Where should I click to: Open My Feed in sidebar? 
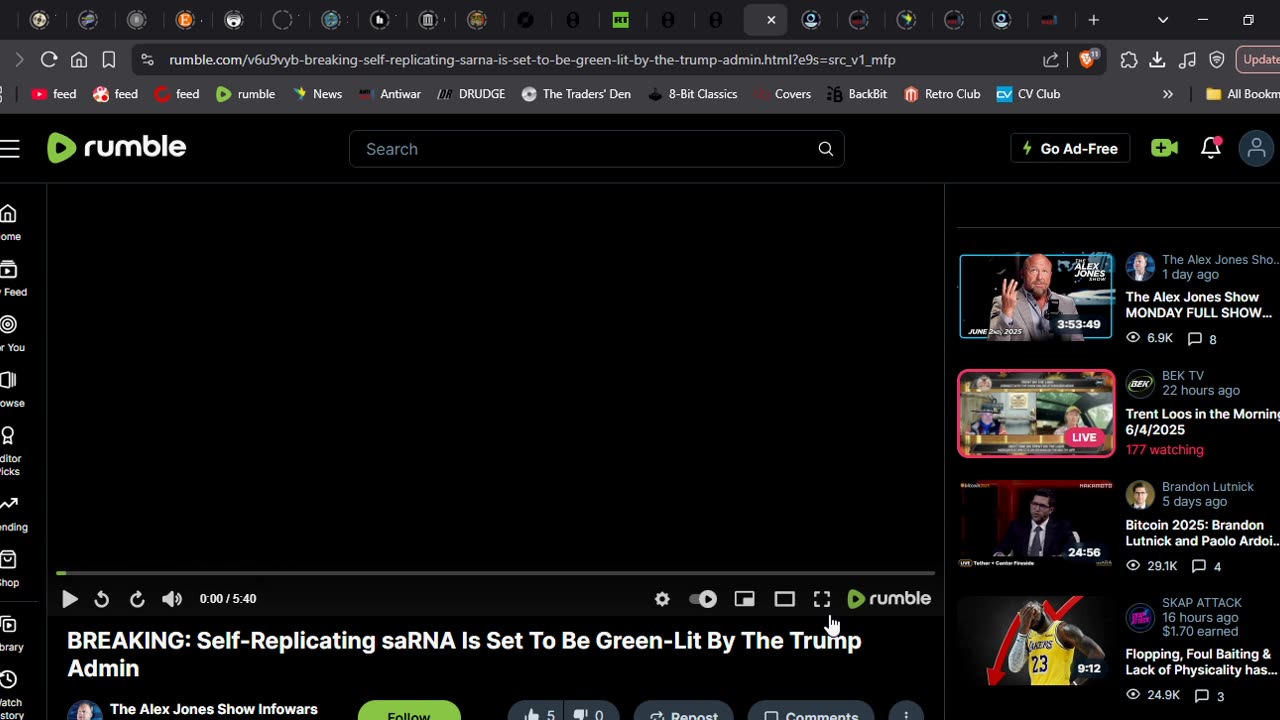pos(10,279)
